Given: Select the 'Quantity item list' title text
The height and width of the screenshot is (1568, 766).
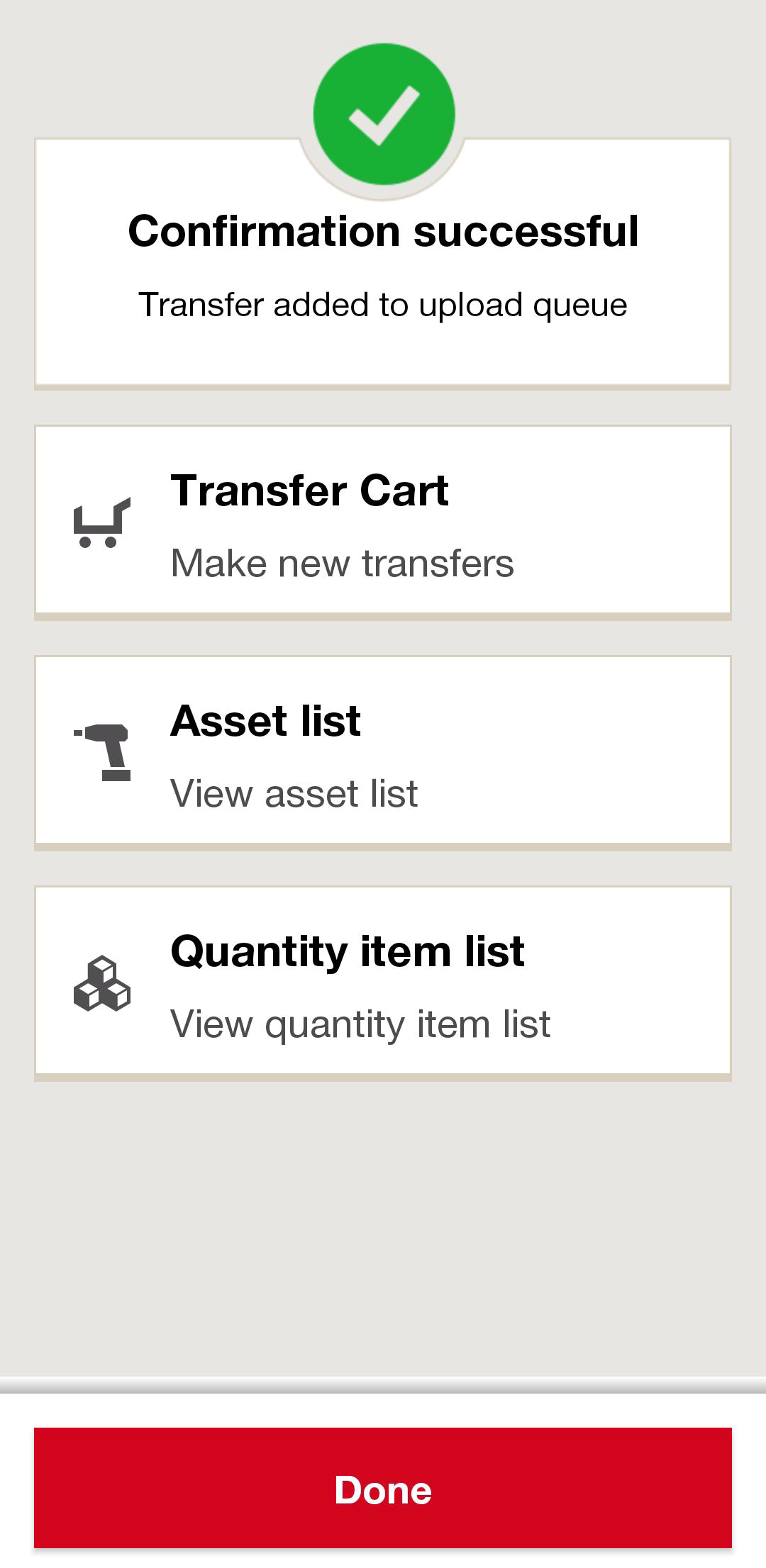Looking at the screenshot, I should coord(348,951).
